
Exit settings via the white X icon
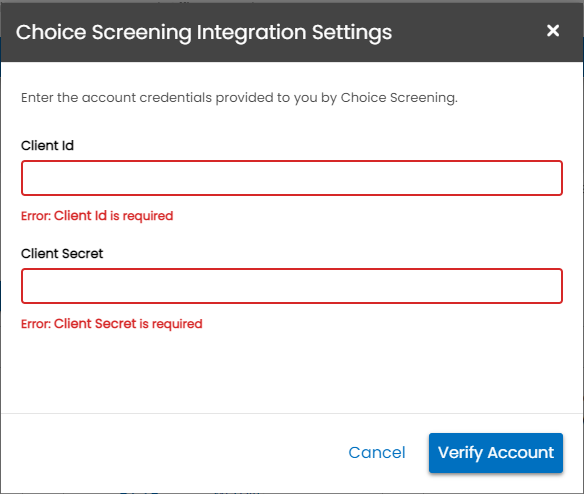[553, 31]
